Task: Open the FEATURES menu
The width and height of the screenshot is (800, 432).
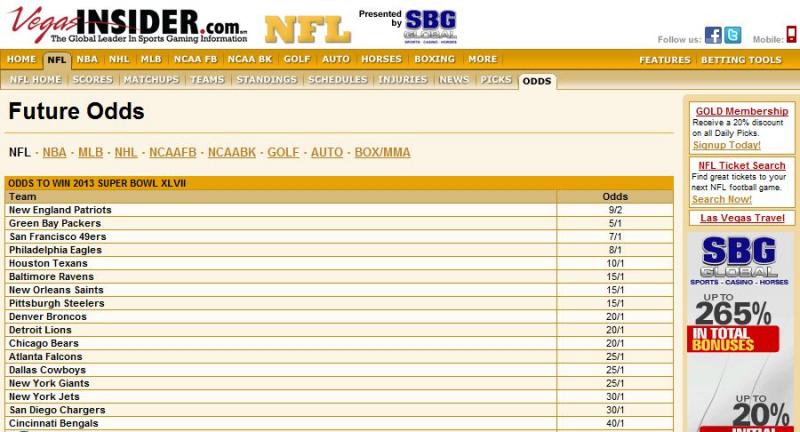Action: pos(664,60)
